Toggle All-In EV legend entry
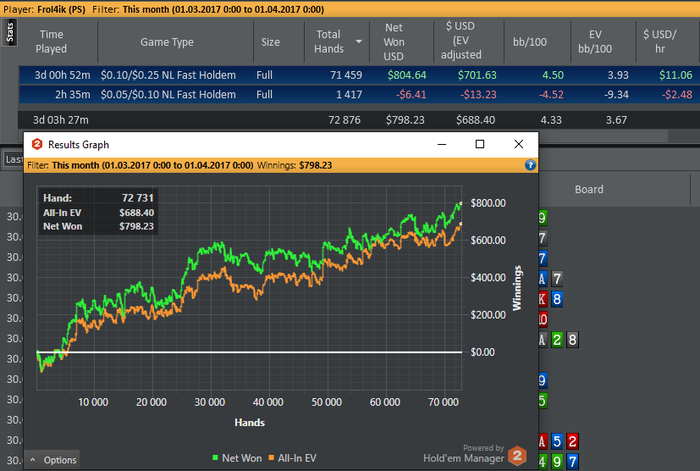The height and width of the screenshot is (471, 700). coord(292,458)
